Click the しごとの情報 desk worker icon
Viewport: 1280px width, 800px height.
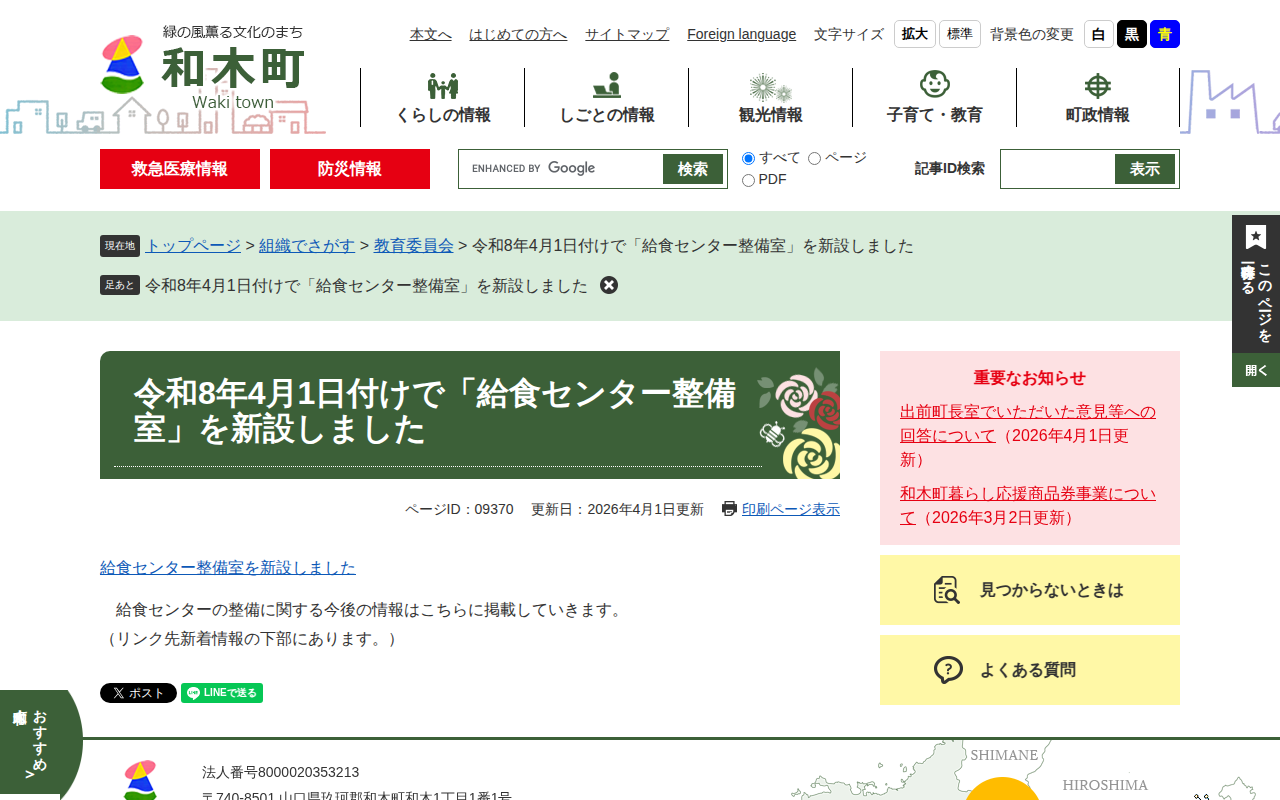pyautogui.click(x=607, y=86)
